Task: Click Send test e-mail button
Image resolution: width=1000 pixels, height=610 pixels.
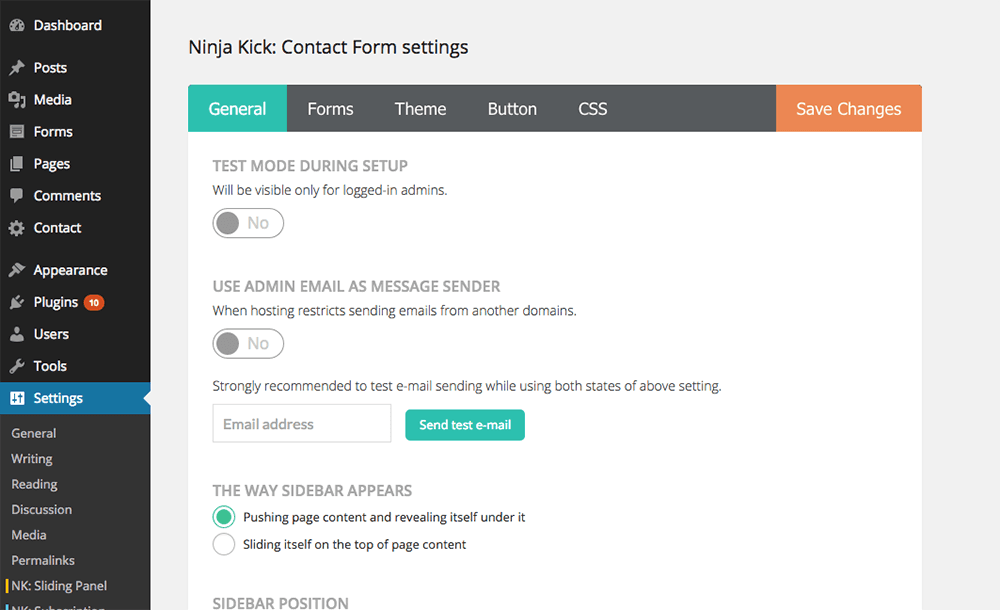Action: click(465, 425)
